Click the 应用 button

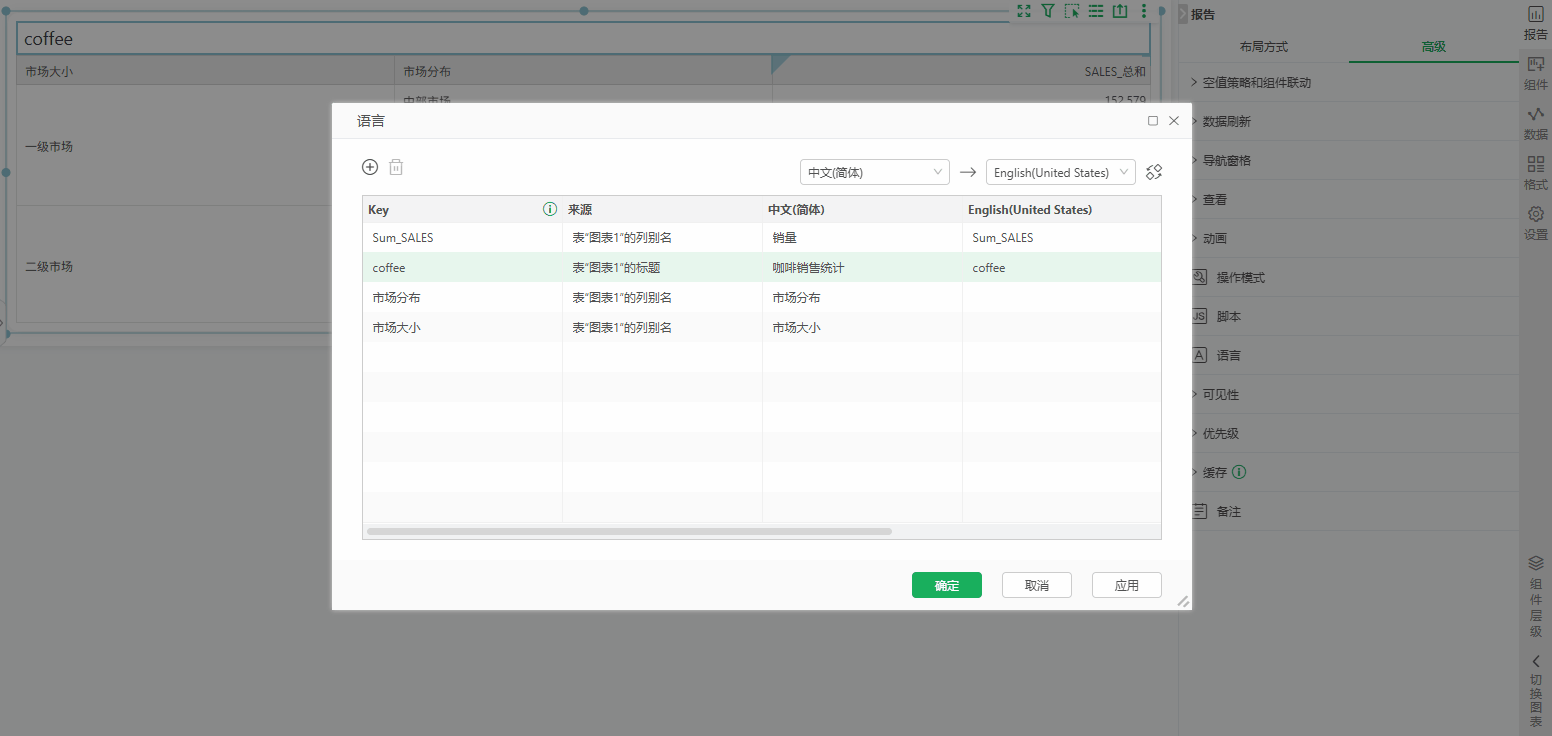tap(1126, 585)
